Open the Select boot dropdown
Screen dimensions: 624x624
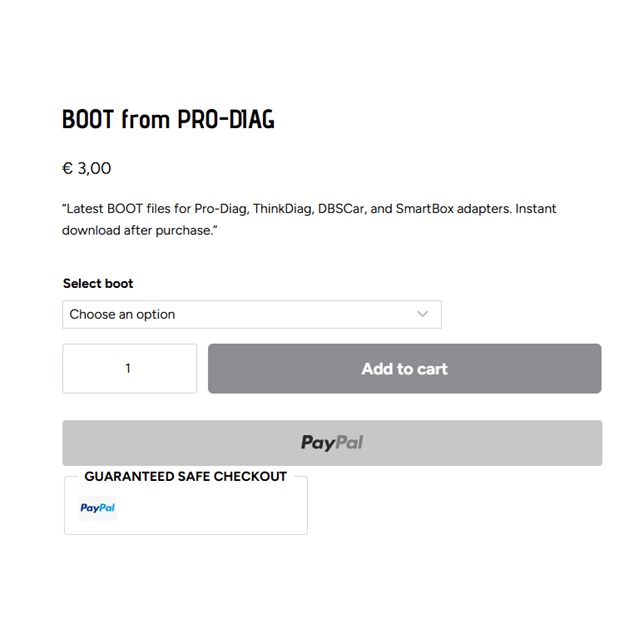coord(251,314)
